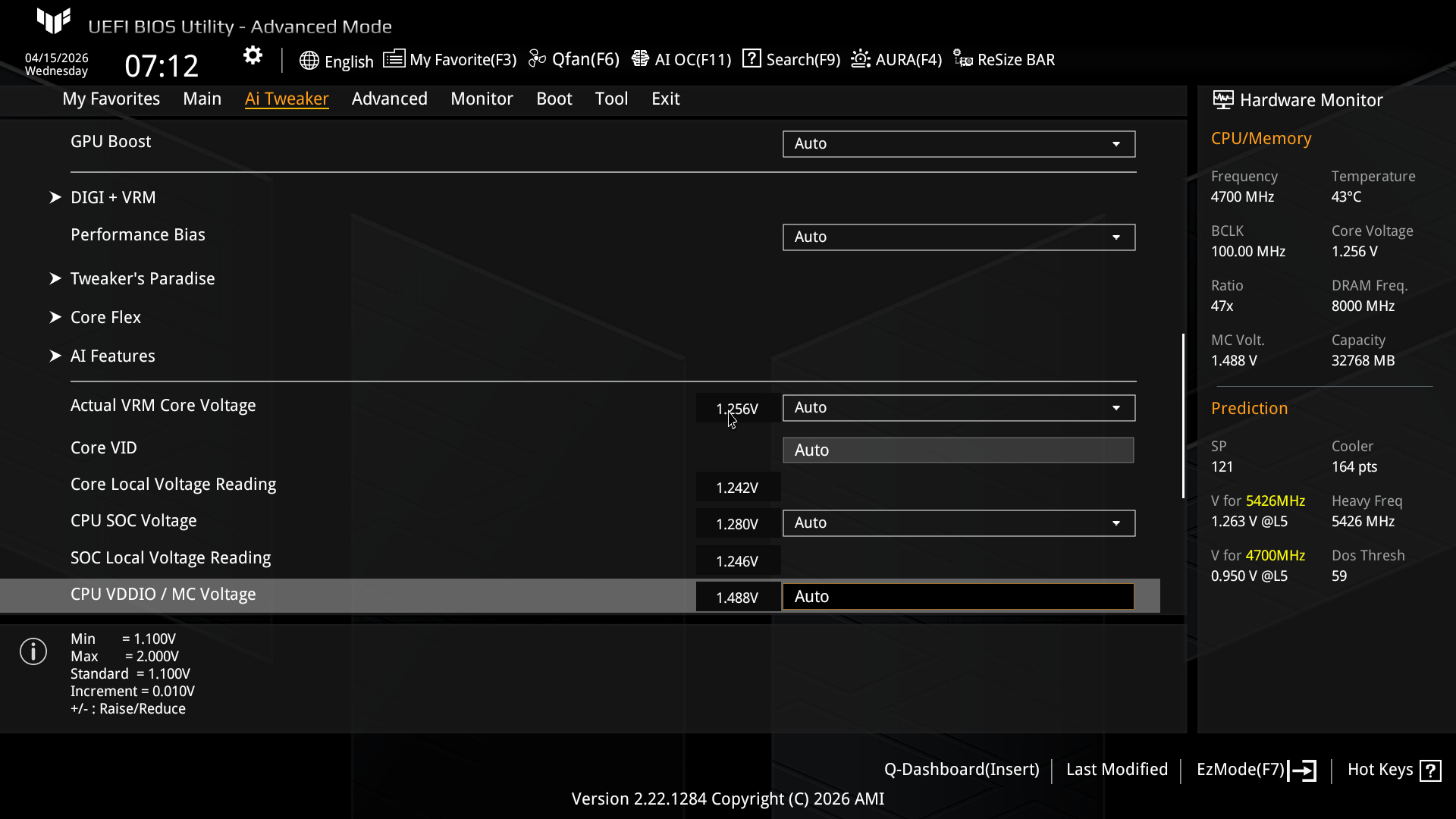
Task: Open Q-Dashboard from bottom bar
Action: point(961,770)
